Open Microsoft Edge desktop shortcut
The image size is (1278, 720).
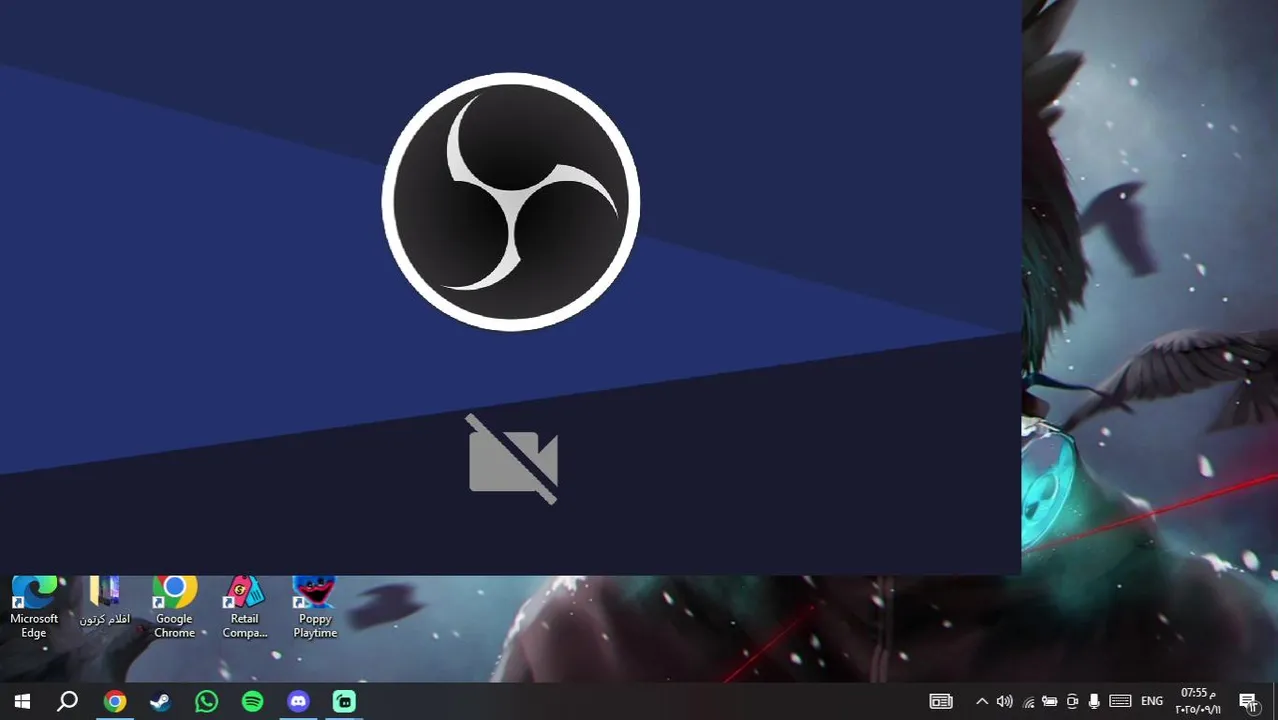tap(34, 608)
